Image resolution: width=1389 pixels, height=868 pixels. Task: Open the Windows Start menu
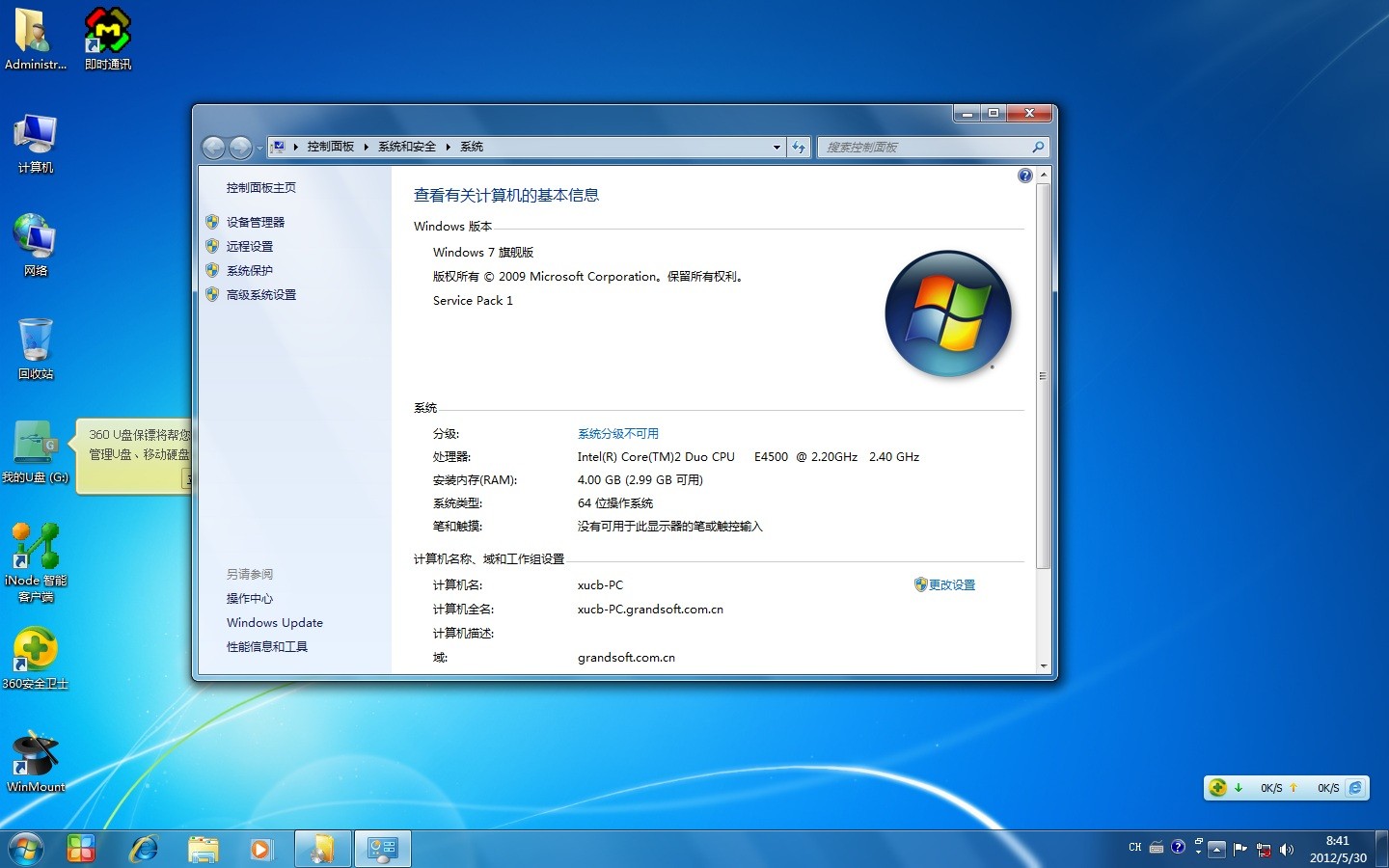point(25,849)
